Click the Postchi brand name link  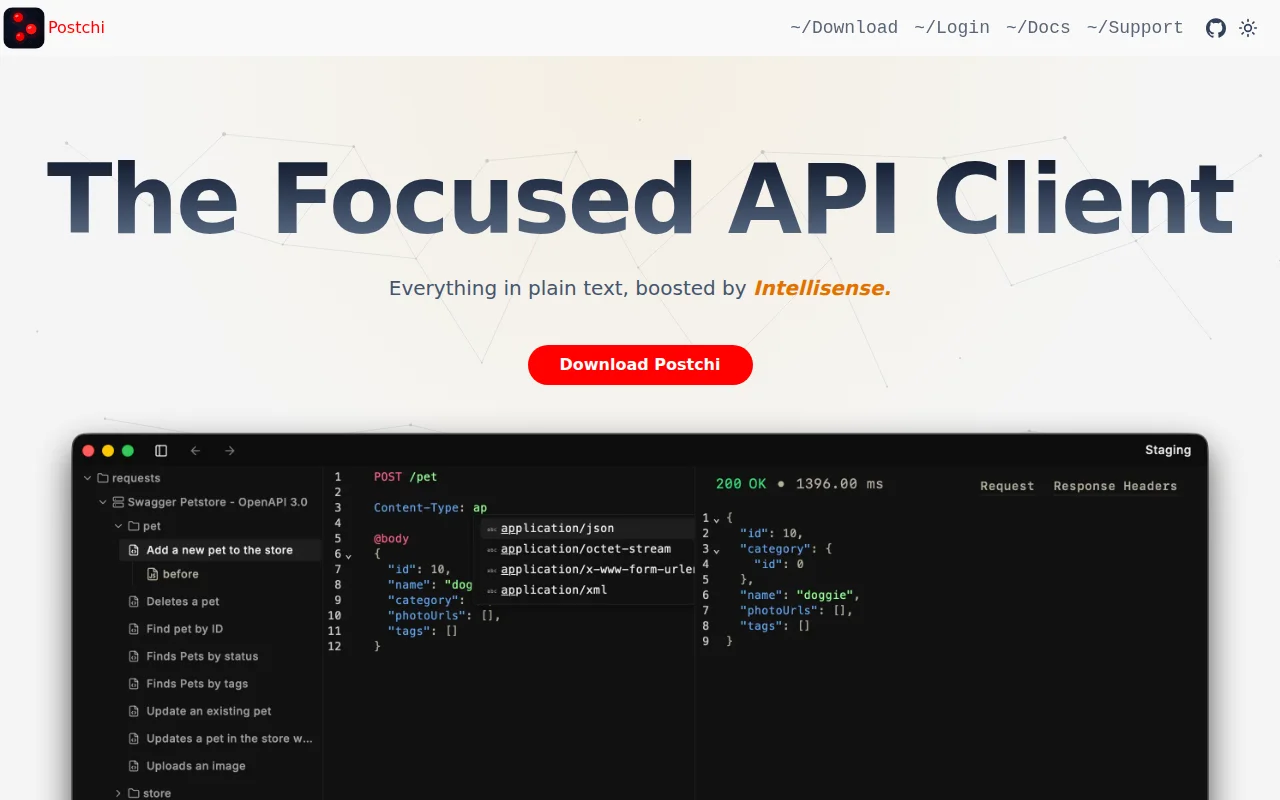76,28
